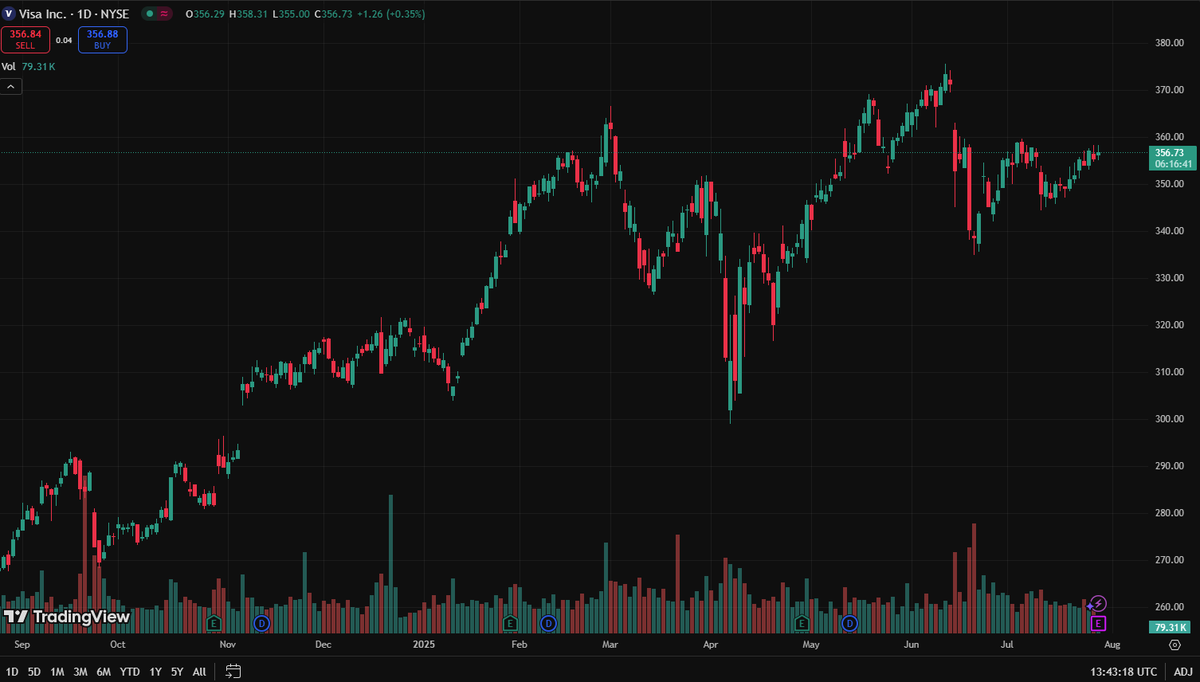The width and height of the screenshot is (1200, 682).
Task: Select the 1M time range
Action: (57, 671)
